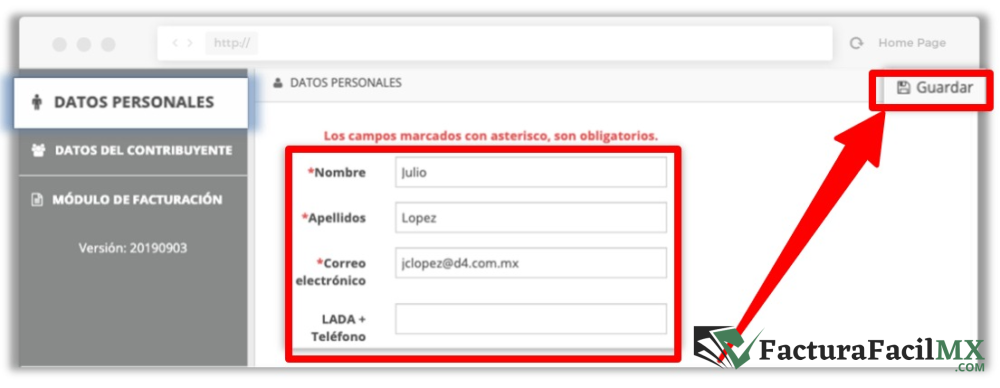Click the browser forward arrow
The height and width of the screenshot is (388, 1000).
(189, 43)
